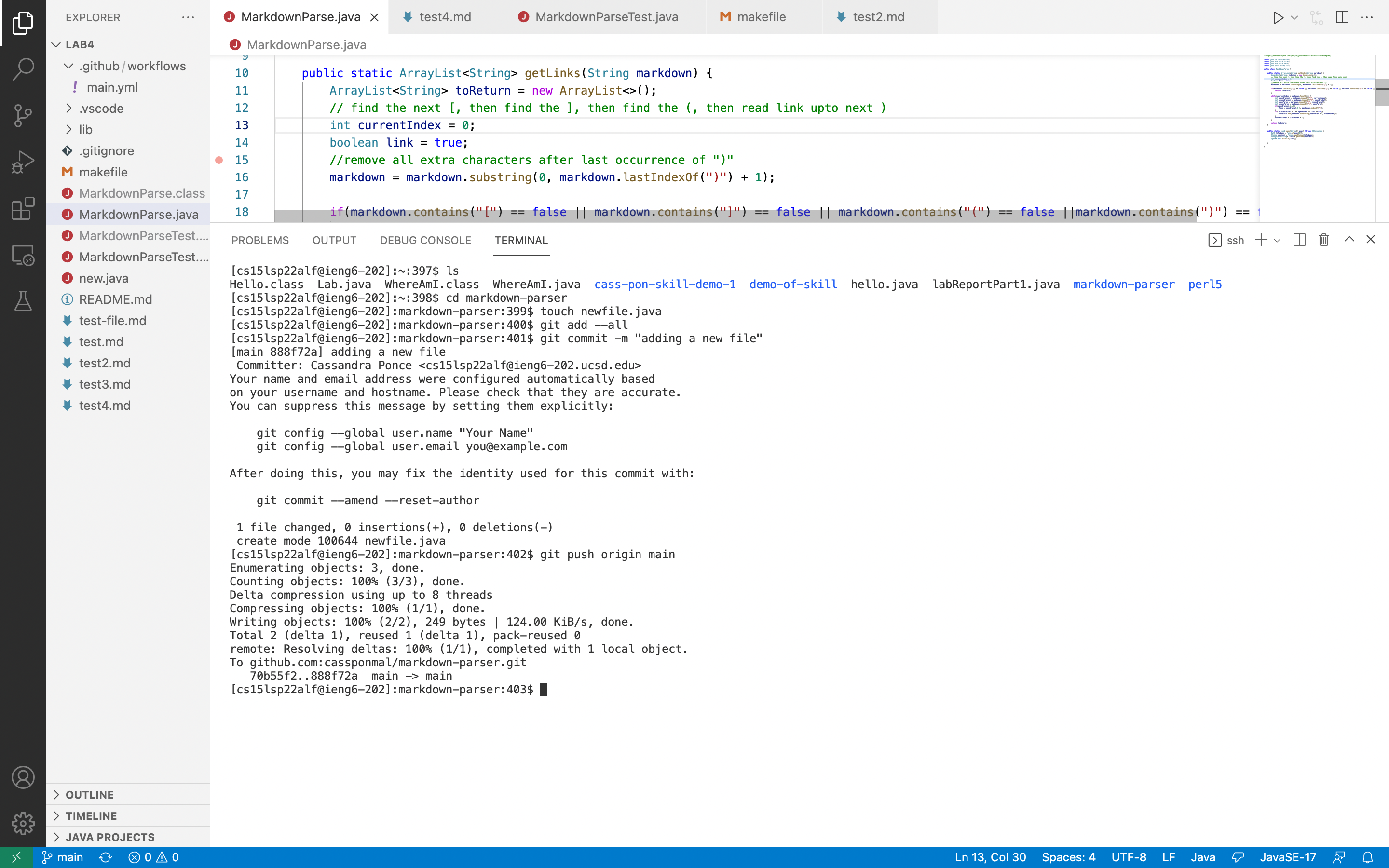Split the terminal panel
This screenshot has height=868, width=1389.
[1299, 240]
